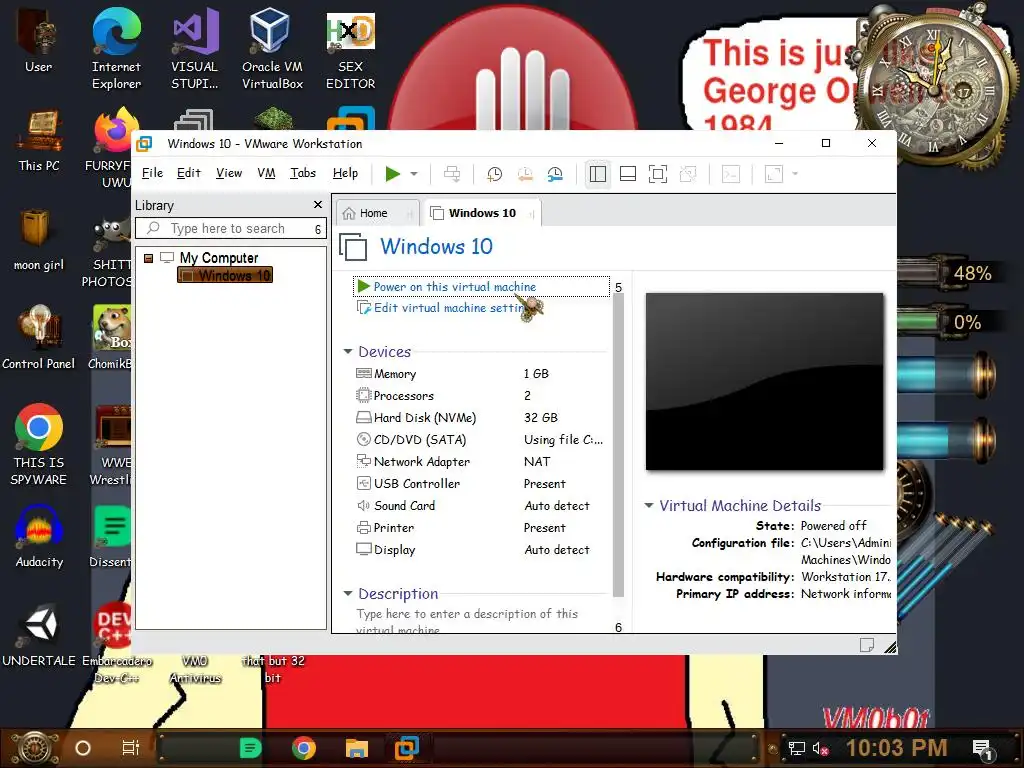Select My Computer in the library
This screenshot has width=1024, height=768.
click(219, 258)
